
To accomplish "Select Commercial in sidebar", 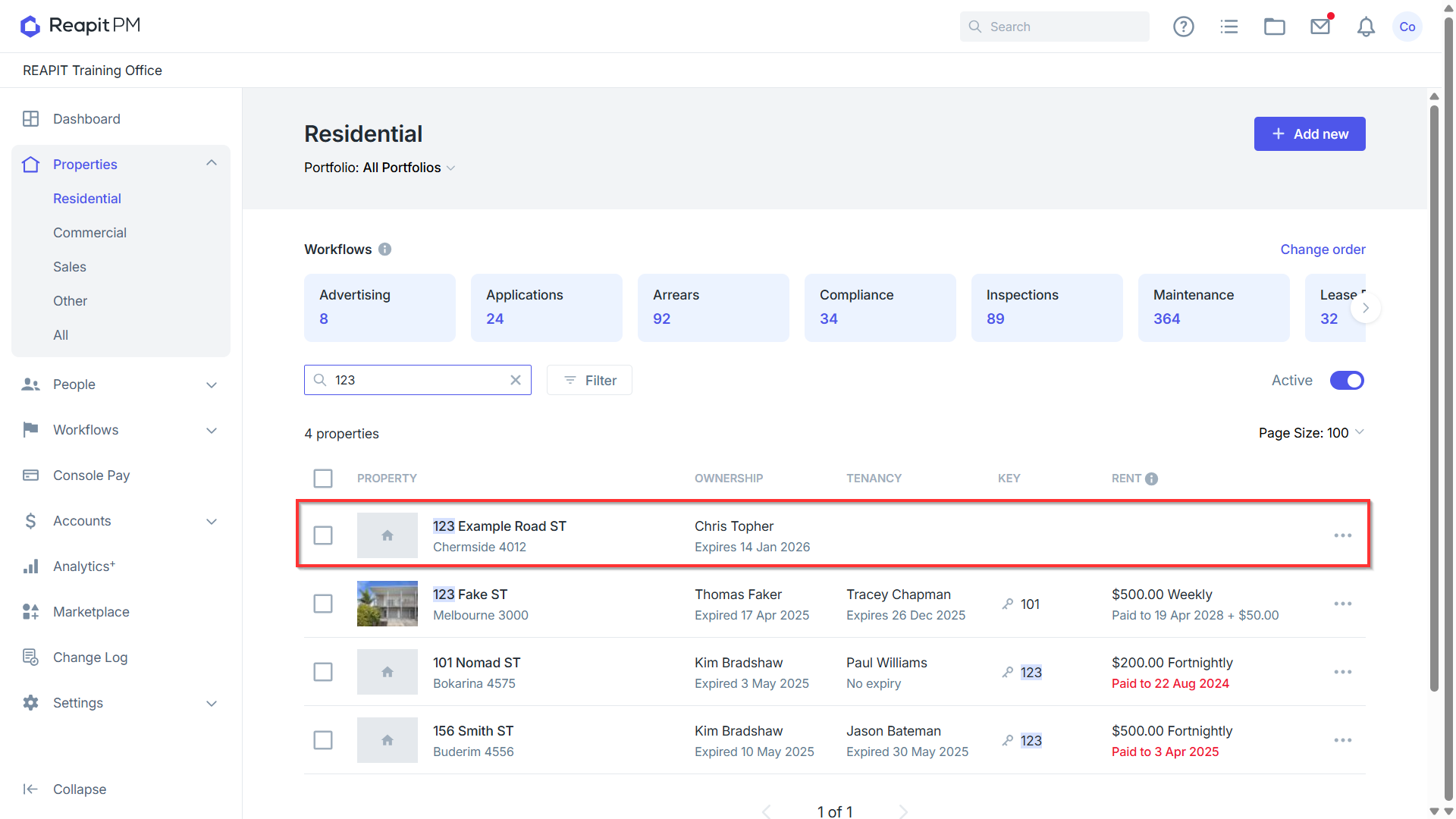I will click(x=89, y=233).
